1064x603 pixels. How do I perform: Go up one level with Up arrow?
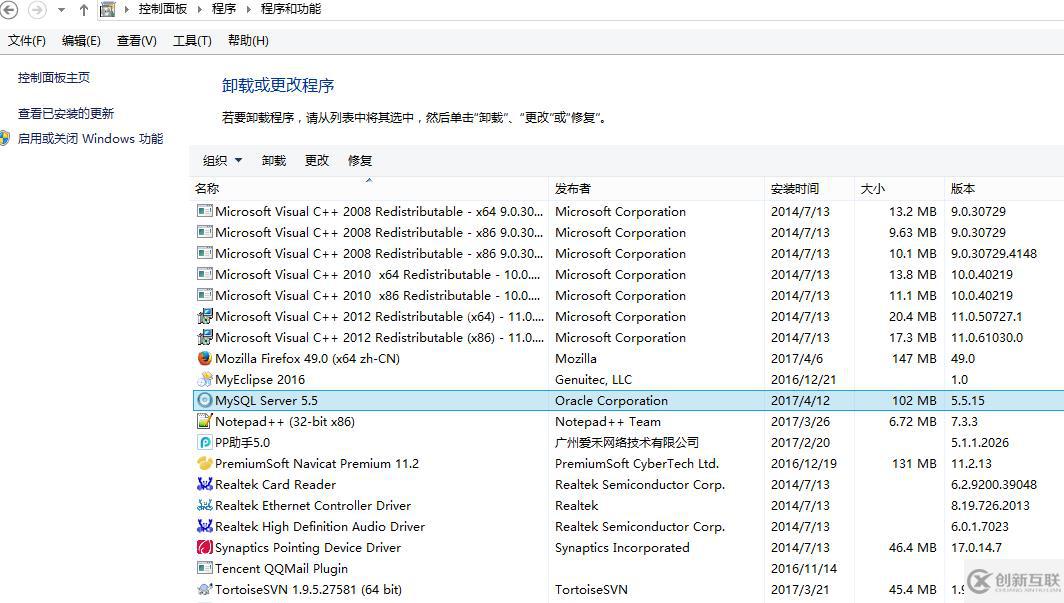pos(83,9)
